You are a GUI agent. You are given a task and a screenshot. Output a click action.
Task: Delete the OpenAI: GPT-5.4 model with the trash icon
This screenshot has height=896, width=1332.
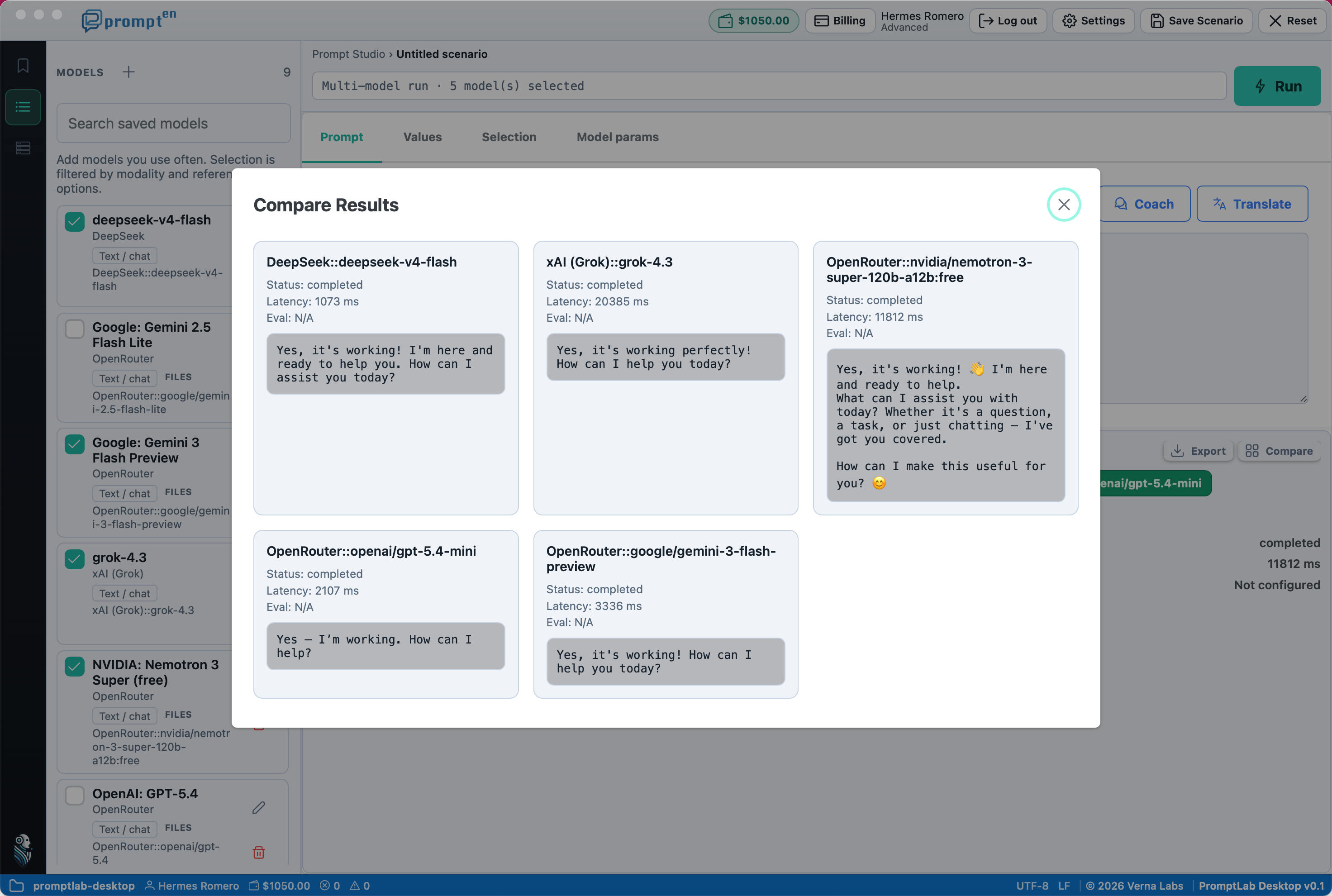tap(259, 853)
